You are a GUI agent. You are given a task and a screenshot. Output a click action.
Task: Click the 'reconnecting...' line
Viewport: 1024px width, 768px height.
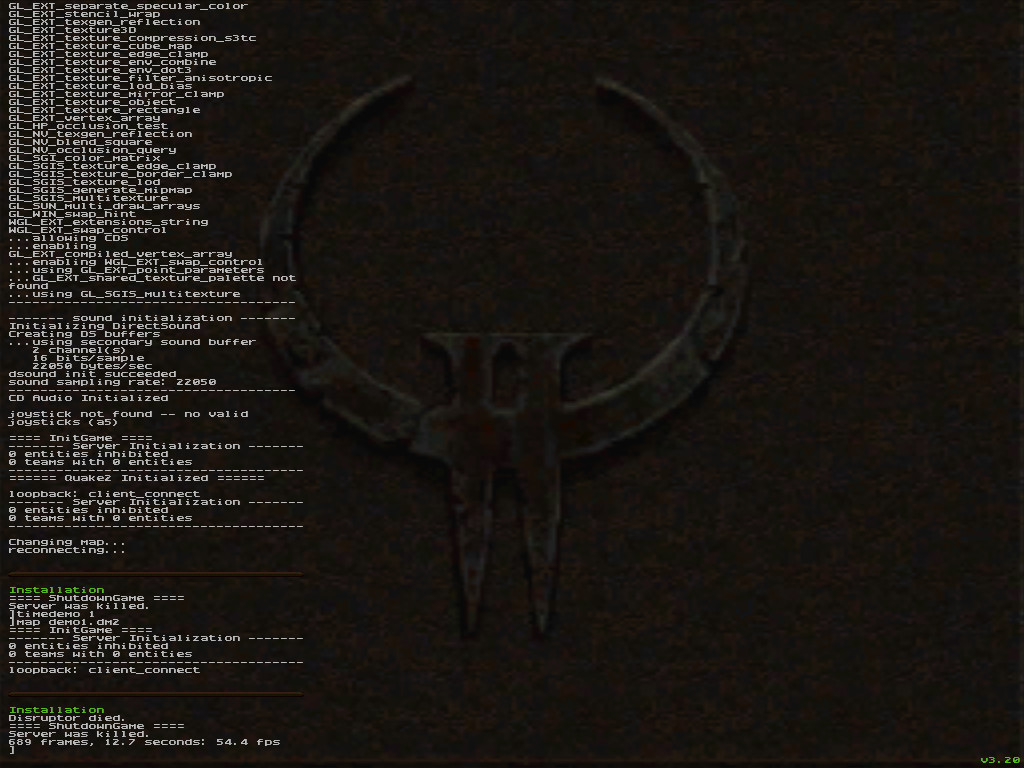click(x=67, y=550)
